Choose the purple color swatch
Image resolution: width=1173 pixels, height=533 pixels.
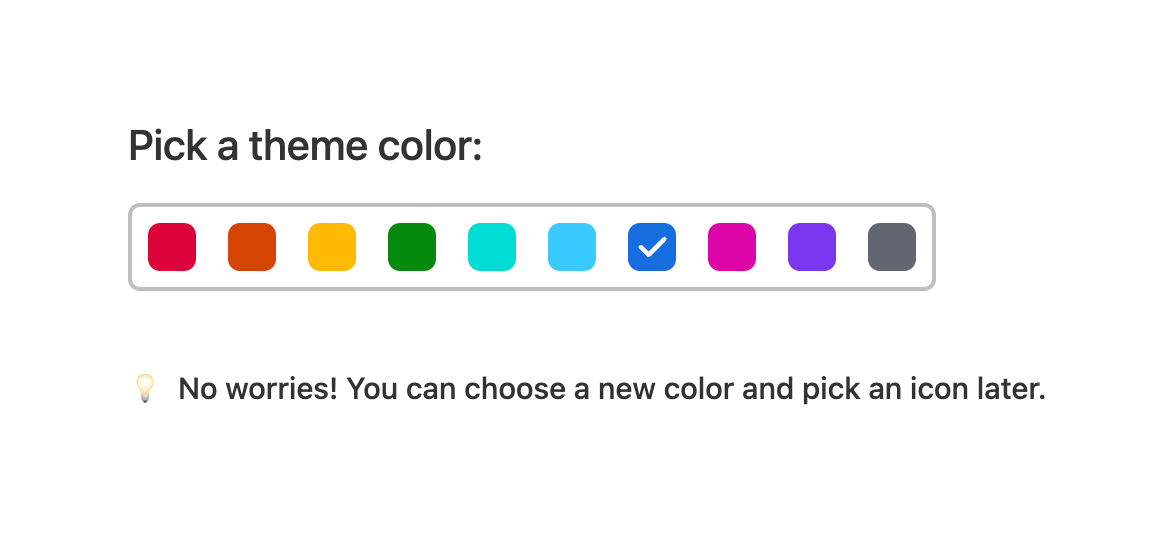click(x=812, y=247)
